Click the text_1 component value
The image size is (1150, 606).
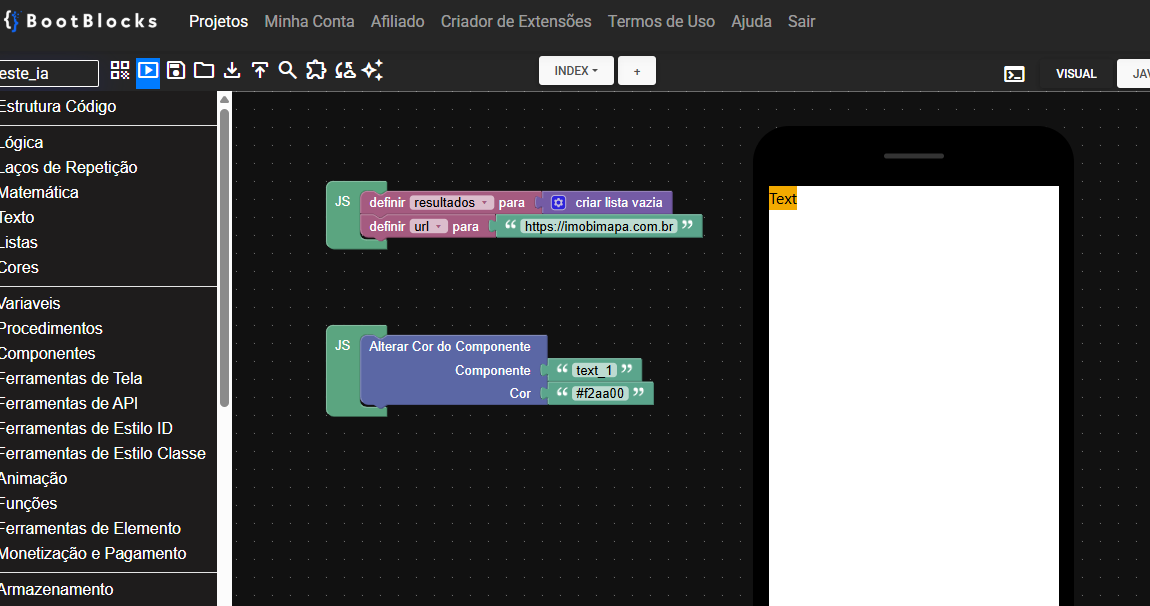594,370
